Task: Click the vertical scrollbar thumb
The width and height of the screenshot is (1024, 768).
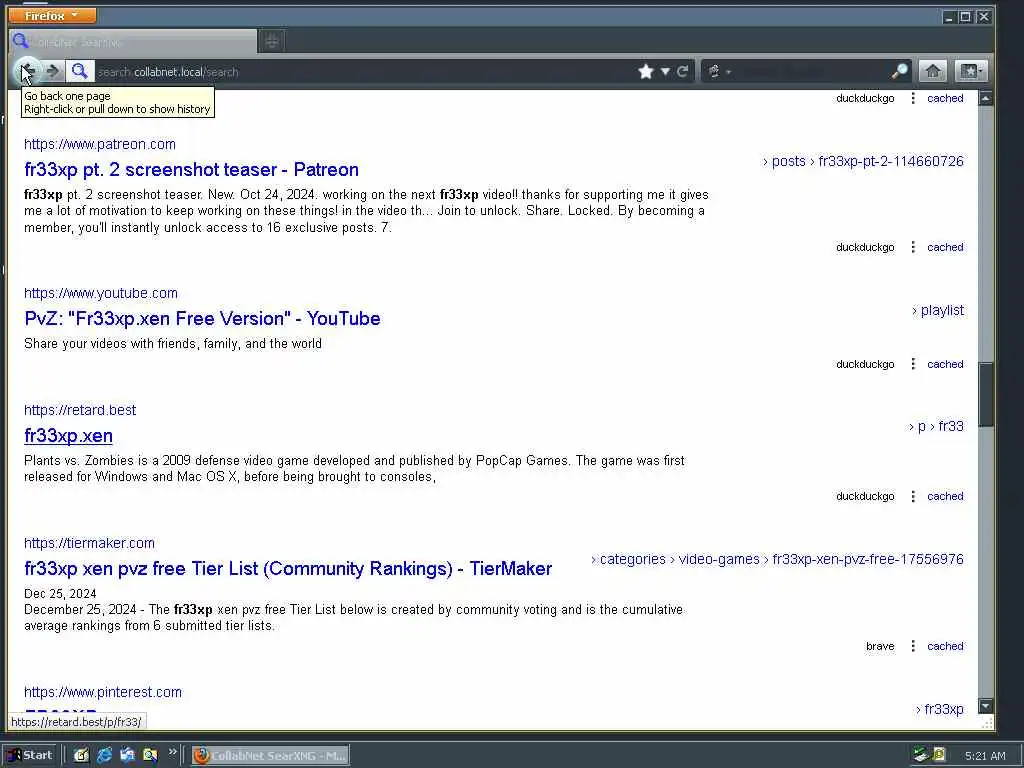Action: coord(985,395)
